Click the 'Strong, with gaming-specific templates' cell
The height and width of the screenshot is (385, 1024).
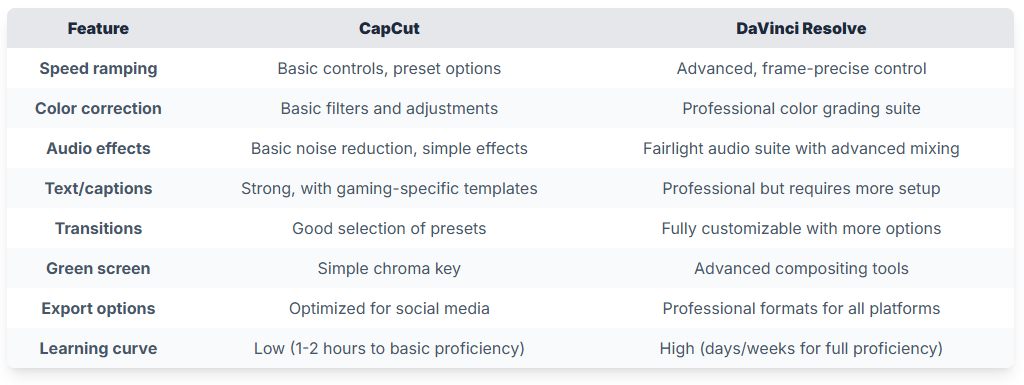coord(389,189)
